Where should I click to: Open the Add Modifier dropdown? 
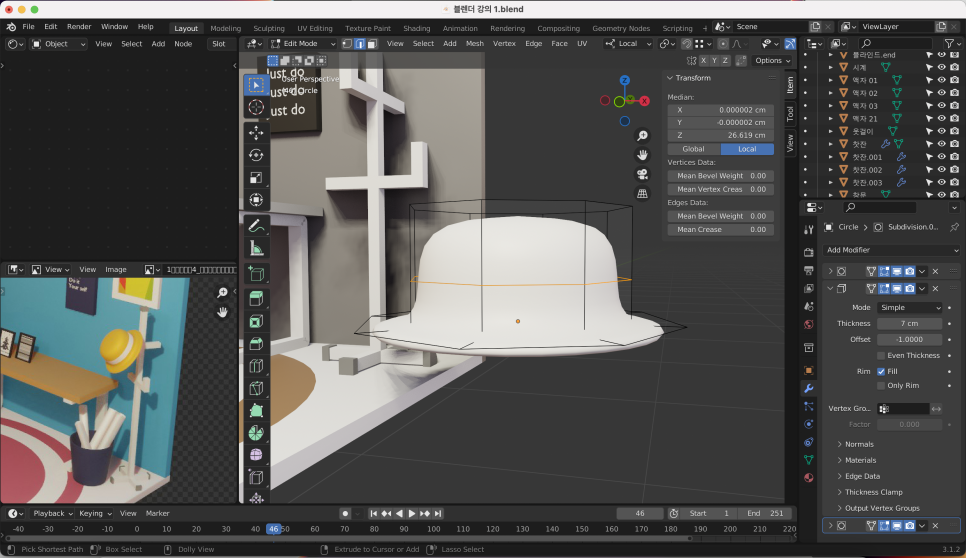click(x=891, y=250)
